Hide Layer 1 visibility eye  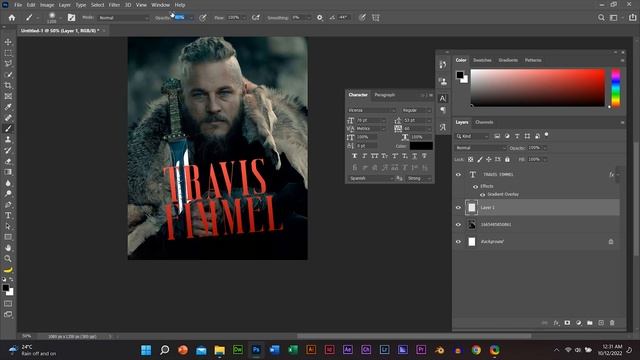(x=458, y=208)
